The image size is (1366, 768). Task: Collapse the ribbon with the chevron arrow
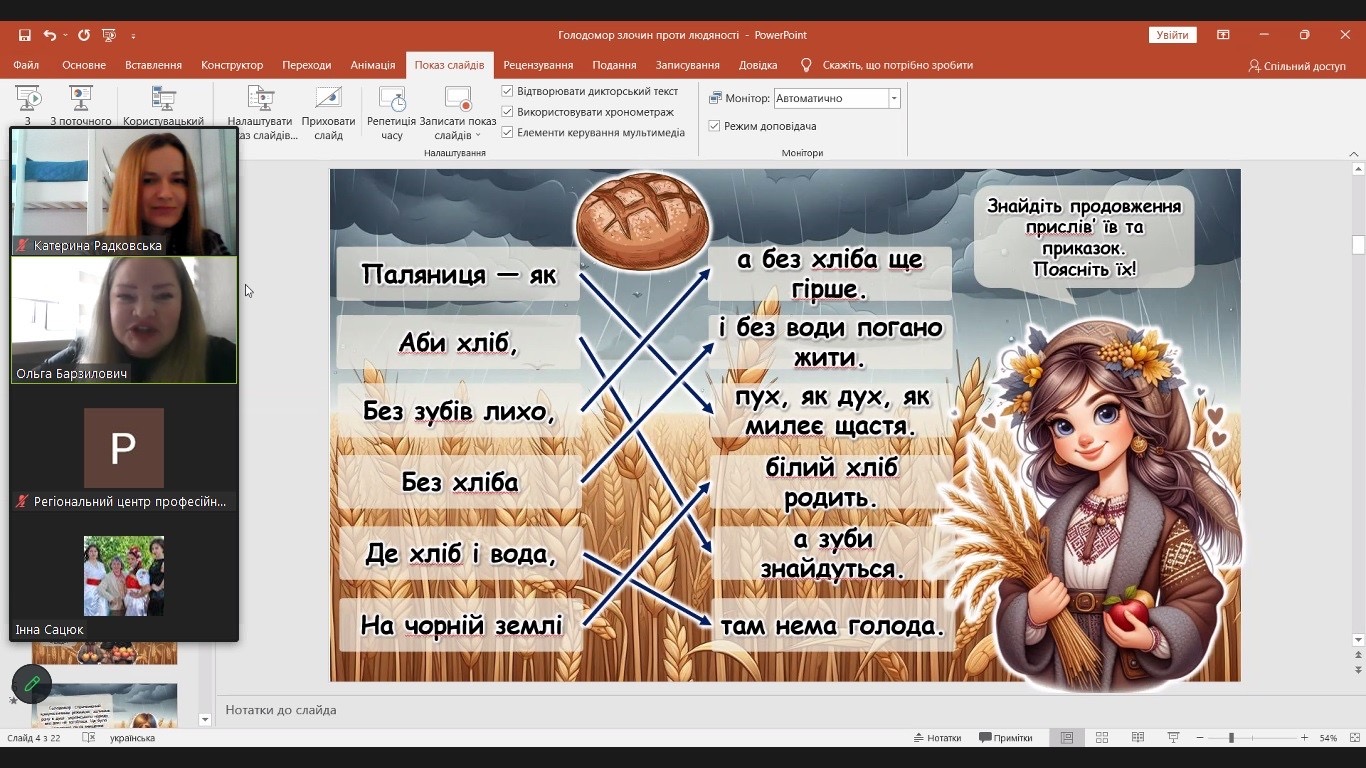[x=1354, y=154]
